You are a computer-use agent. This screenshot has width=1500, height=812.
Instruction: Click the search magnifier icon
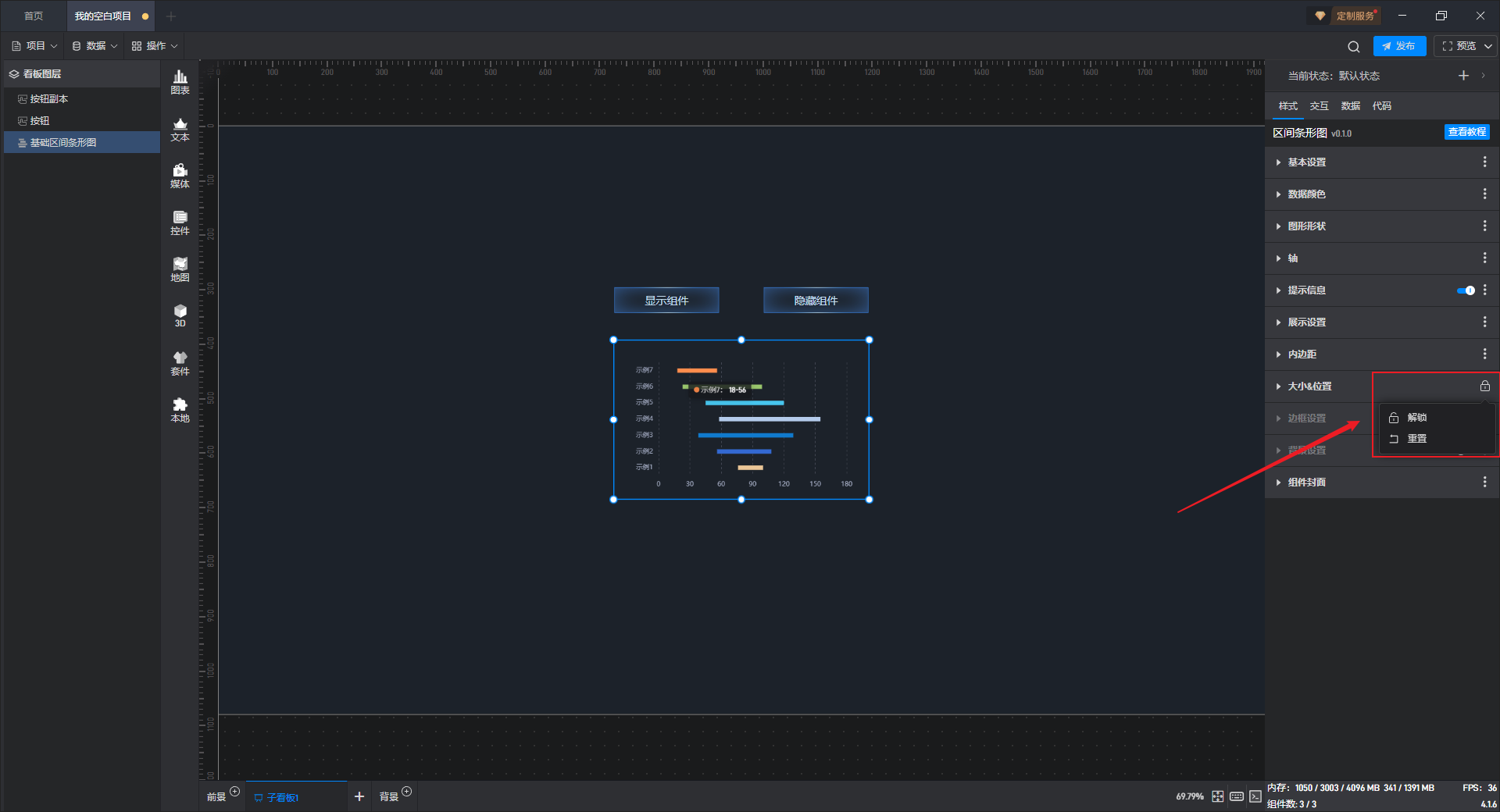(1353, 47)
